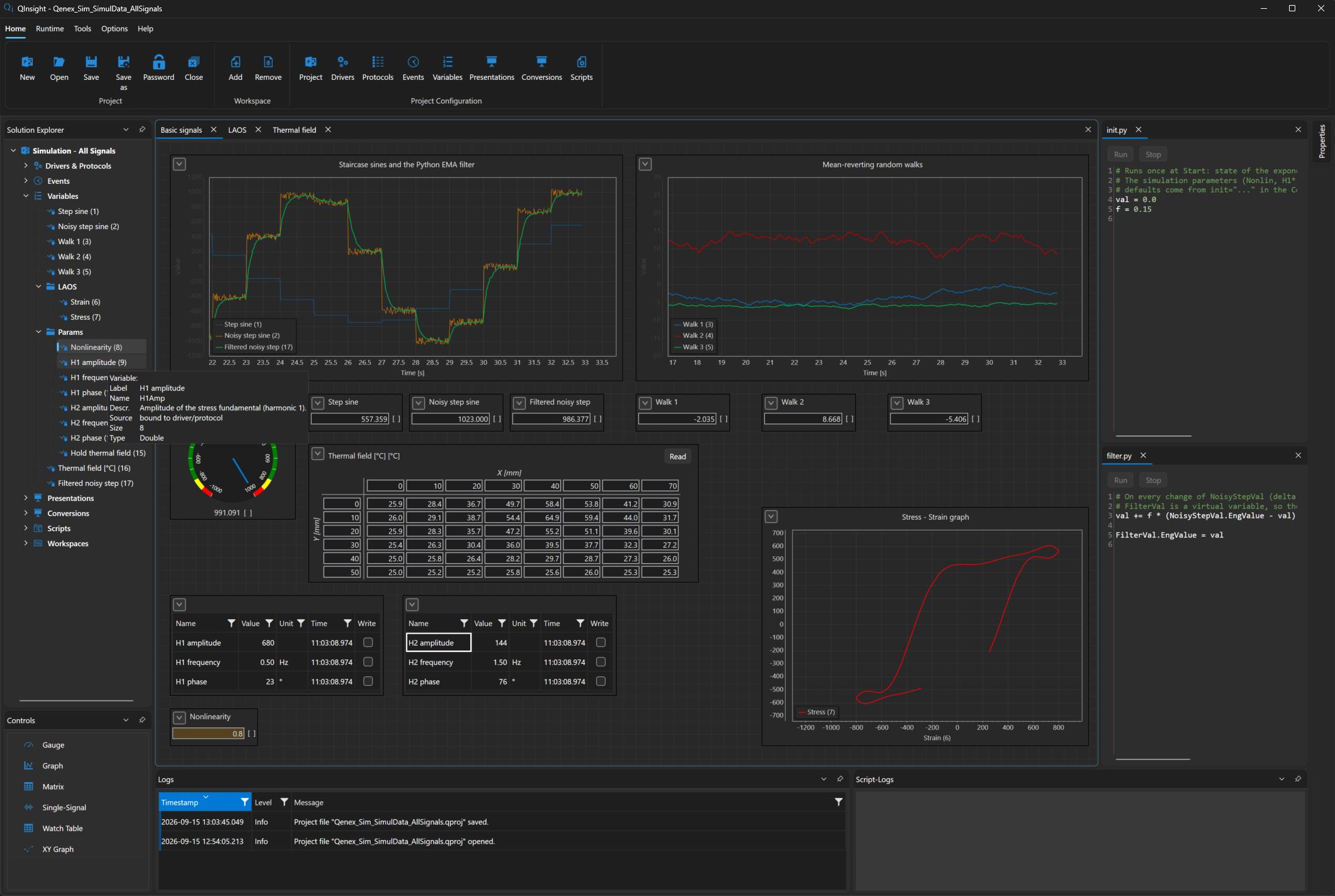Tick the Write checkbox for H2 phase
Viewport: 1335px width, 896px height.
(x=601, y=681)
